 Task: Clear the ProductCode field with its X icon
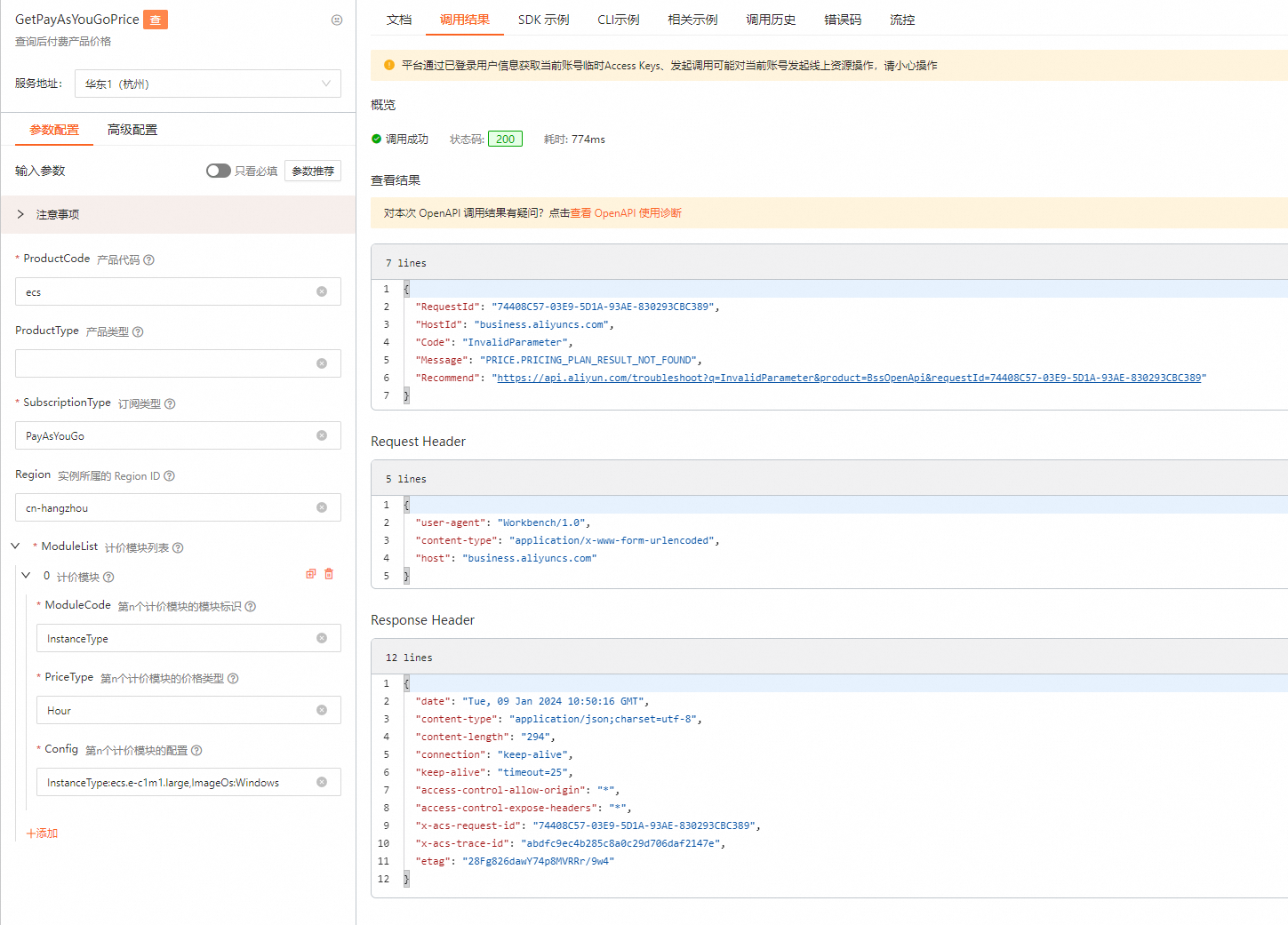(322, 291)
